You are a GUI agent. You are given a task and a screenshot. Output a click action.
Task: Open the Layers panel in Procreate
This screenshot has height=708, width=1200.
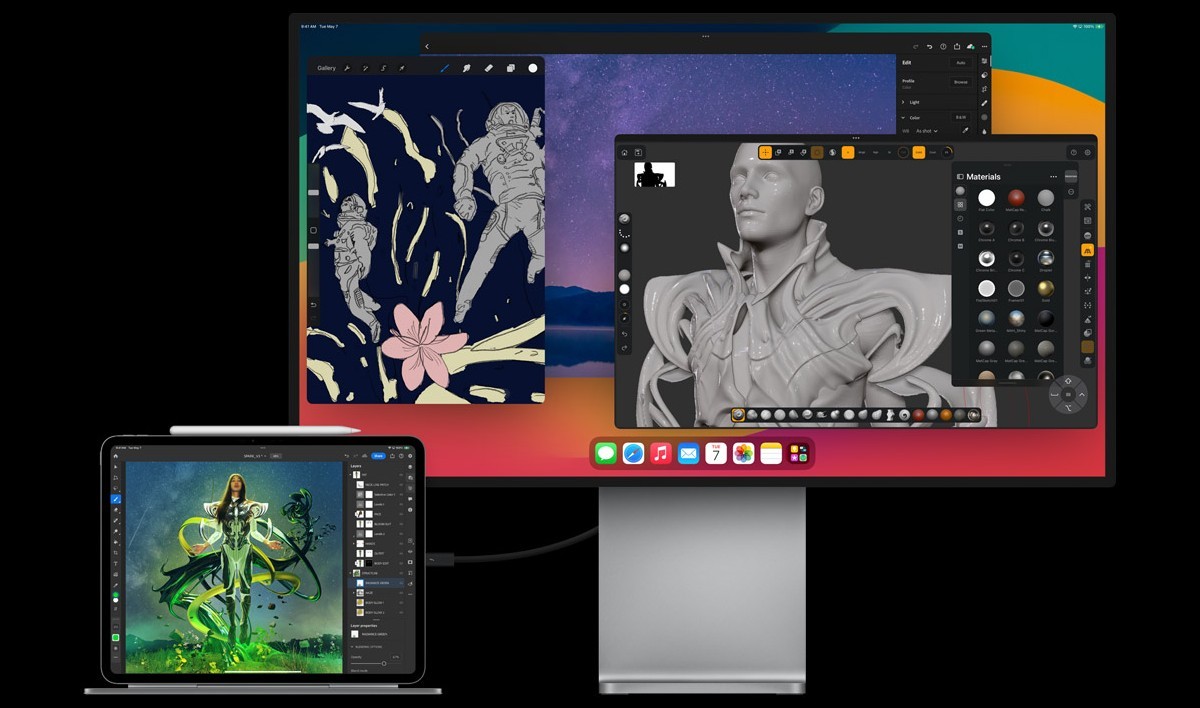[511, 68]
